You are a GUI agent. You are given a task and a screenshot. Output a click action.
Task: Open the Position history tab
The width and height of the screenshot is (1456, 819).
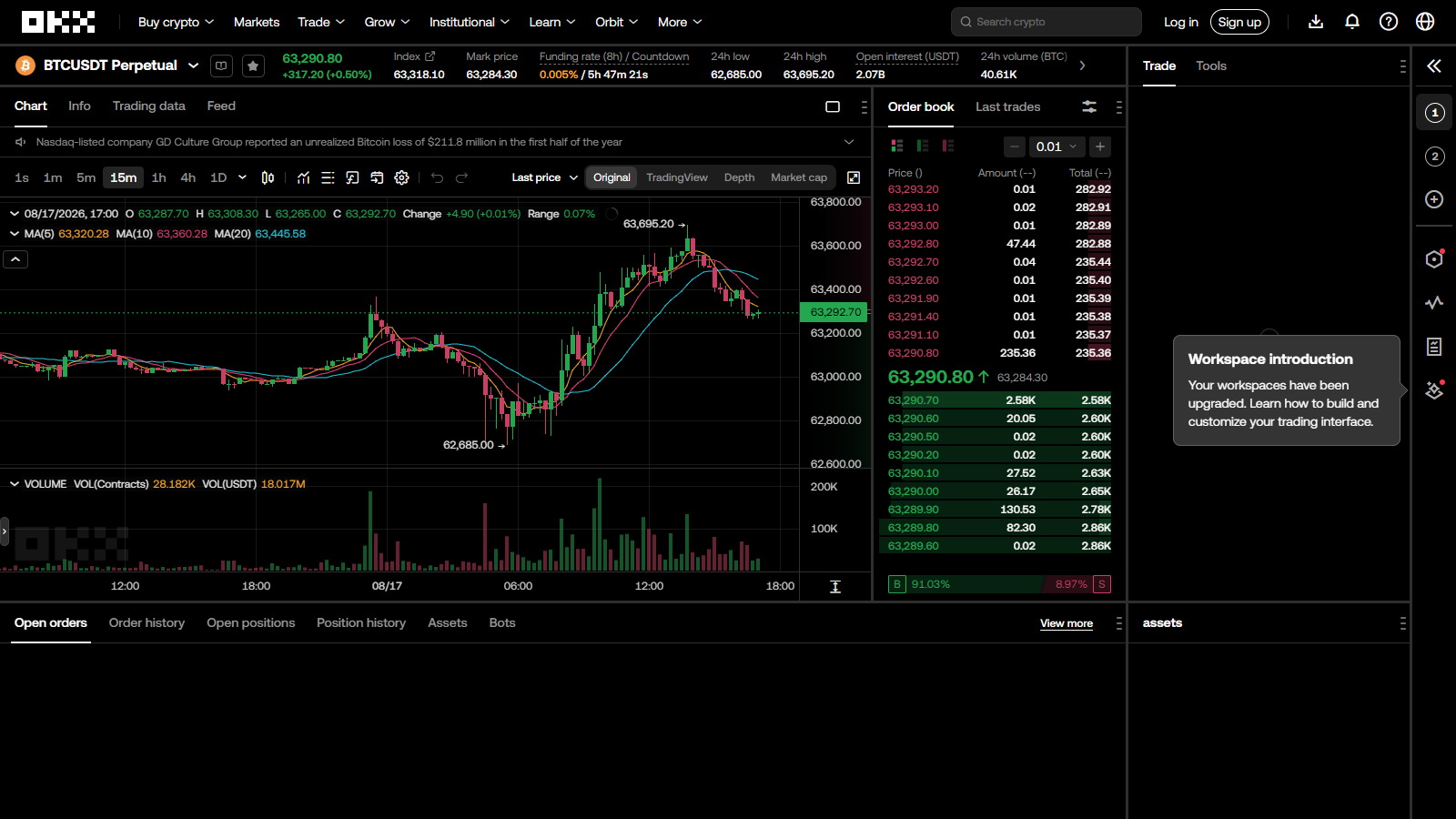coord(361,622)
